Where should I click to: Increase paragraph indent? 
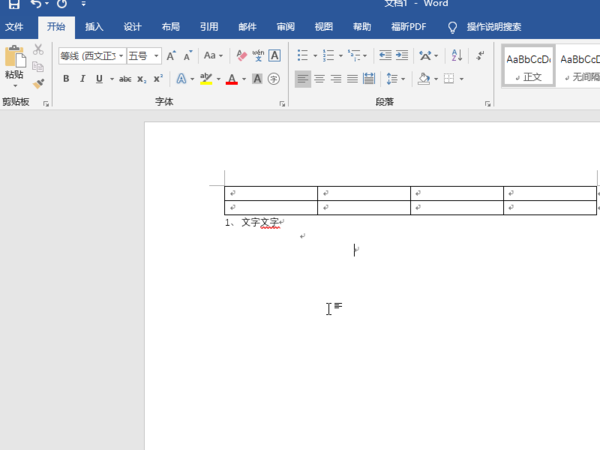(402, 55)
